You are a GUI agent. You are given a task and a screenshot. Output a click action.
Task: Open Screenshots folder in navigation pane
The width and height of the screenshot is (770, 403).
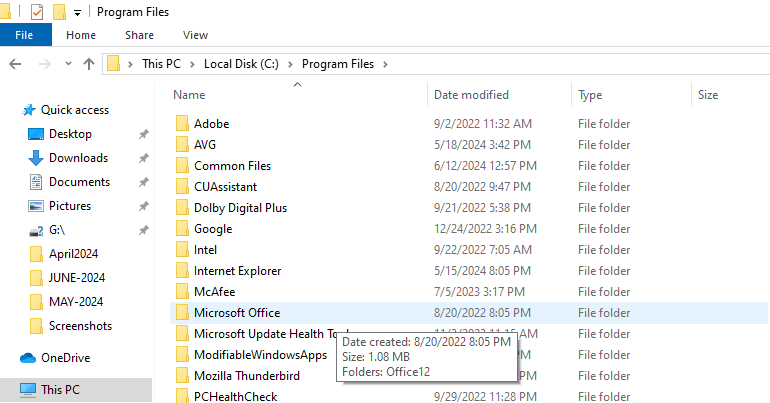point(80,326)
